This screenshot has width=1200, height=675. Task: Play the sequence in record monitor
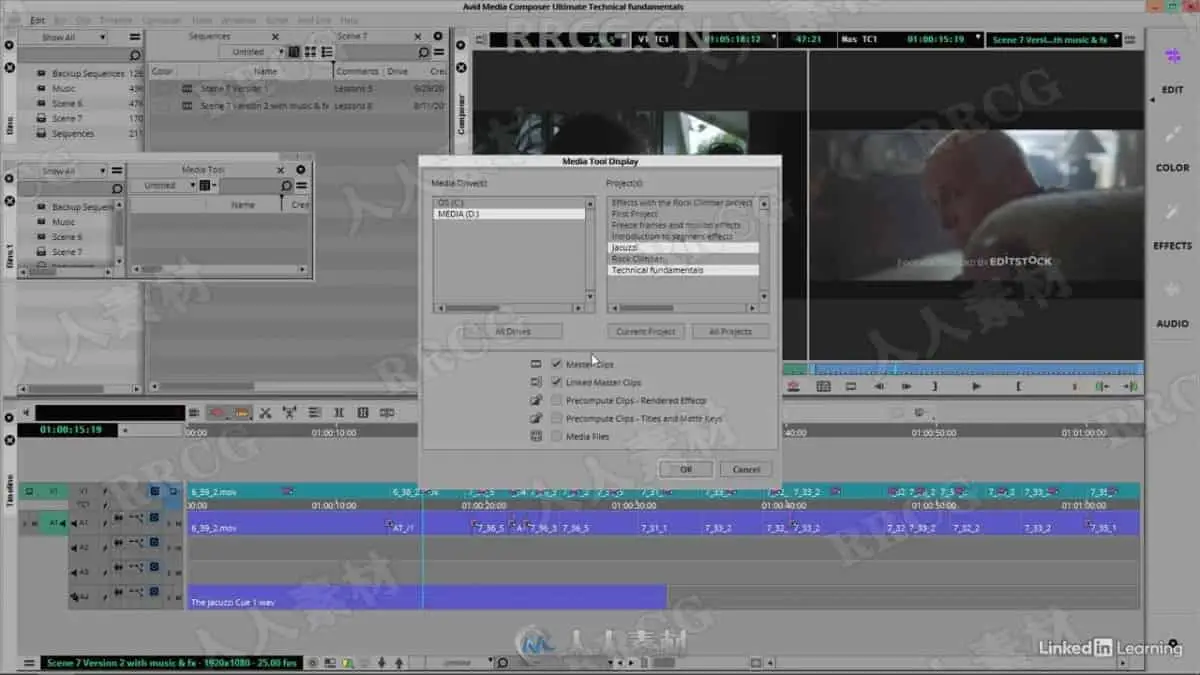click(976, 386)
